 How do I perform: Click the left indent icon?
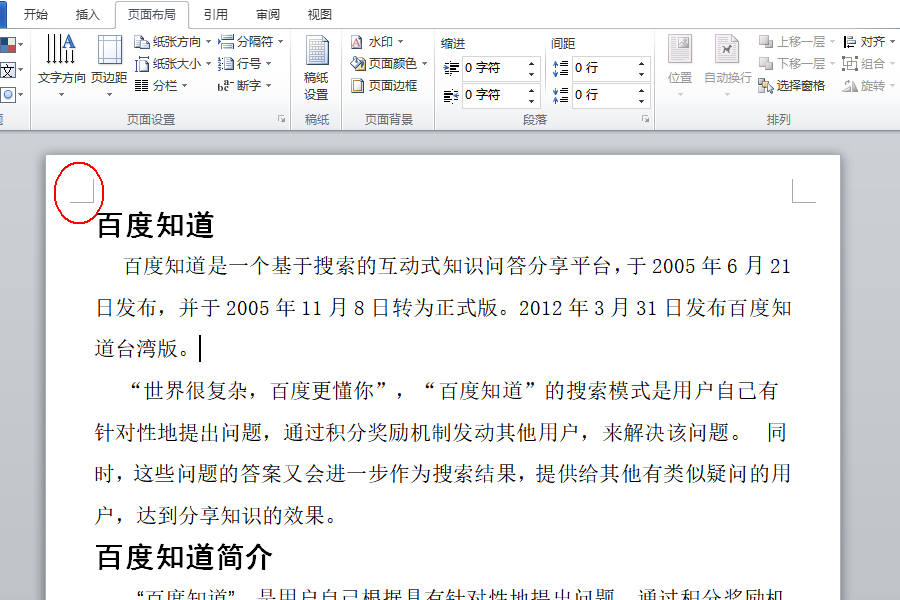pos(451,68)
